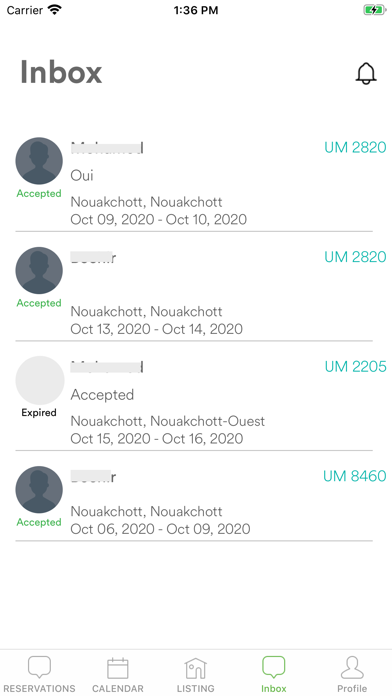
Task: Tap the UM 8460 price amount
Action: (x=355, y=476)
